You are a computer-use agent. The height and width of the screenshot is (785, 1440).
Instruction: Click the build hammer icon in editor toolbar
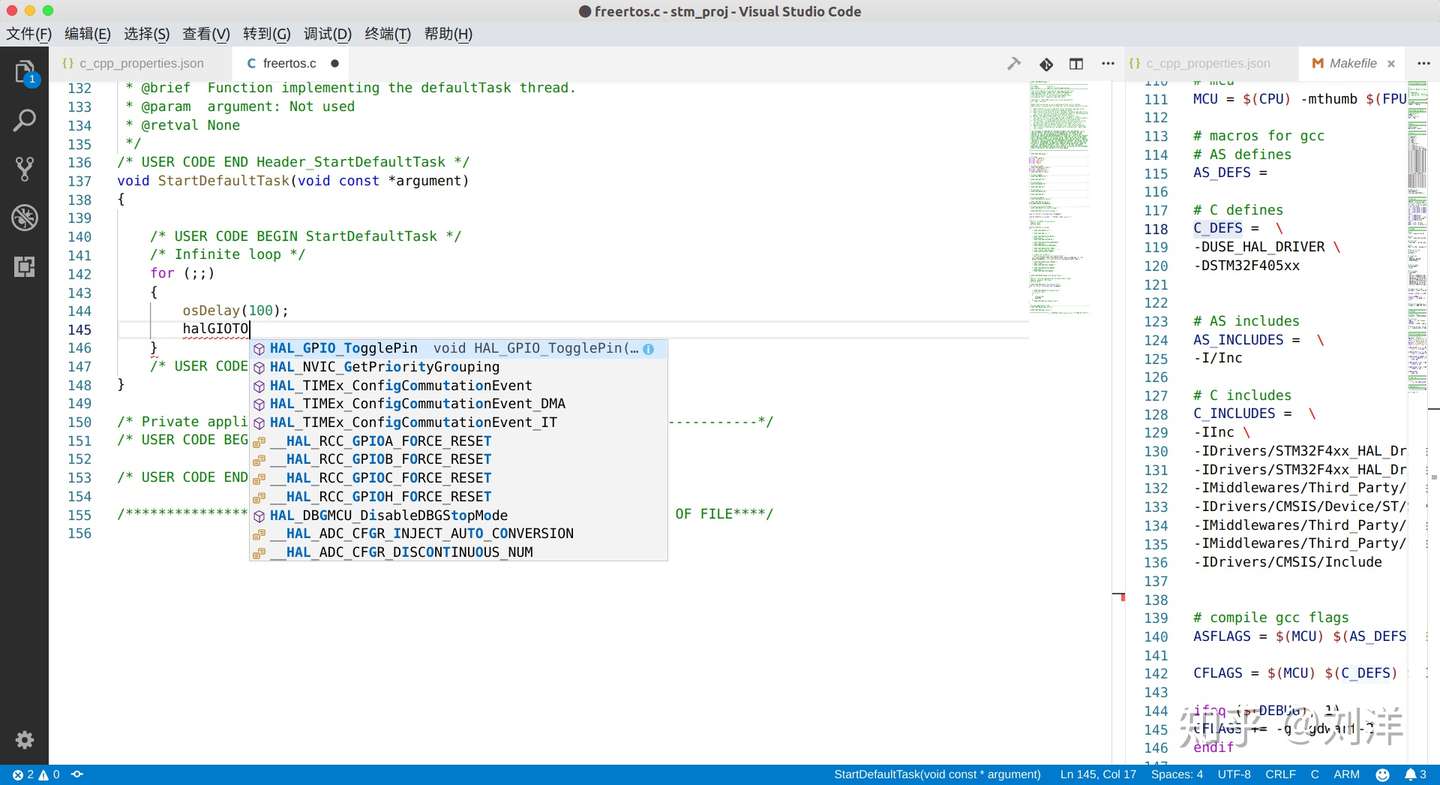point(1014,63)
